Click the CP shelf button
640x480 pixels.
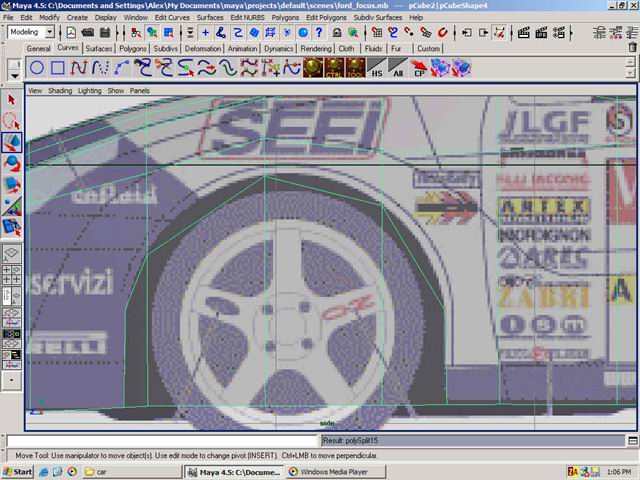(420, 69)
